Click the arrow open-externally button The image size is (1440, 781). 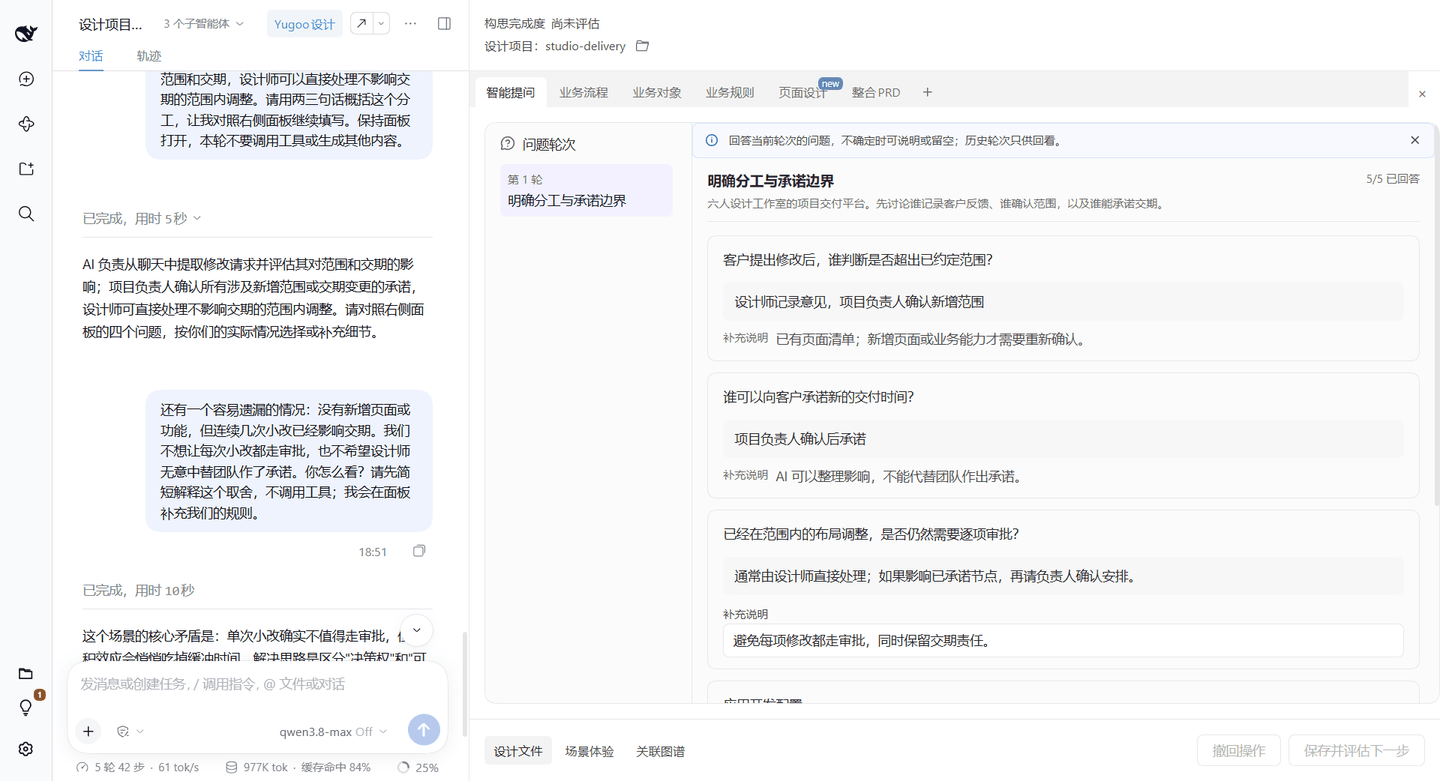(x=361, y=24)
